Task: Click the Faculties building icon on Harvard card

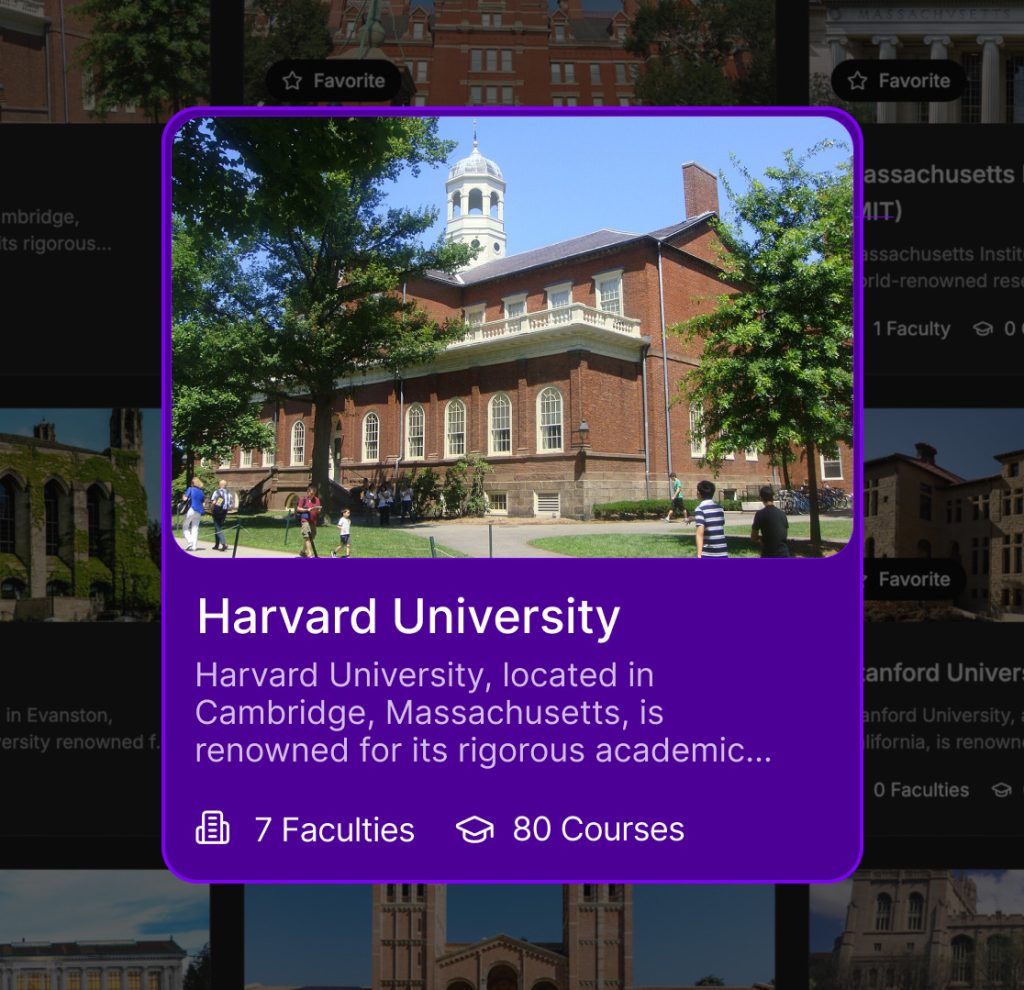Action: 213,828
